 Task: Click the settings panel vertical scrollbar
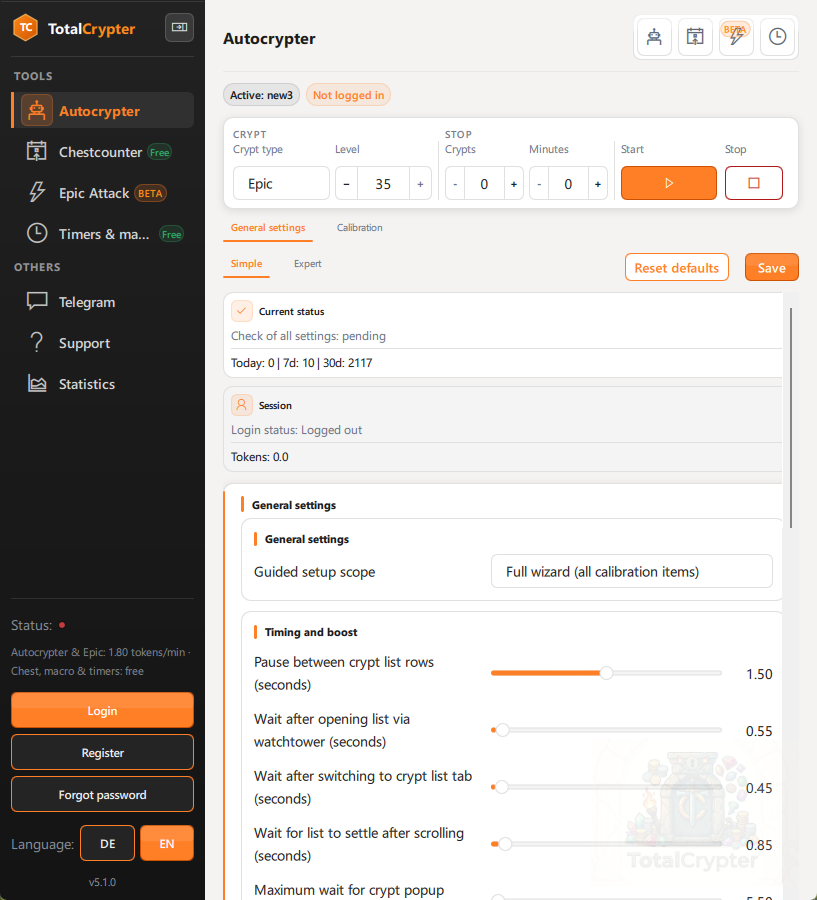(791, 418)
